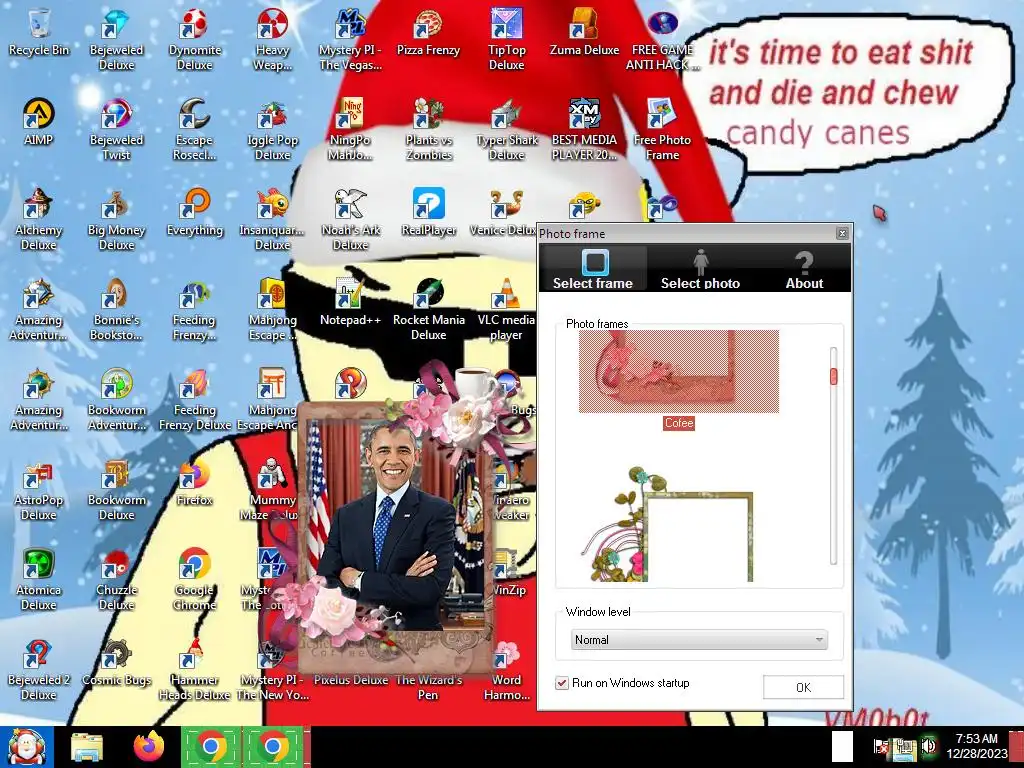The image size is (1024, 768).
Task: Open Mystery PI The Vegas shortcut
Action: (350, 39)
